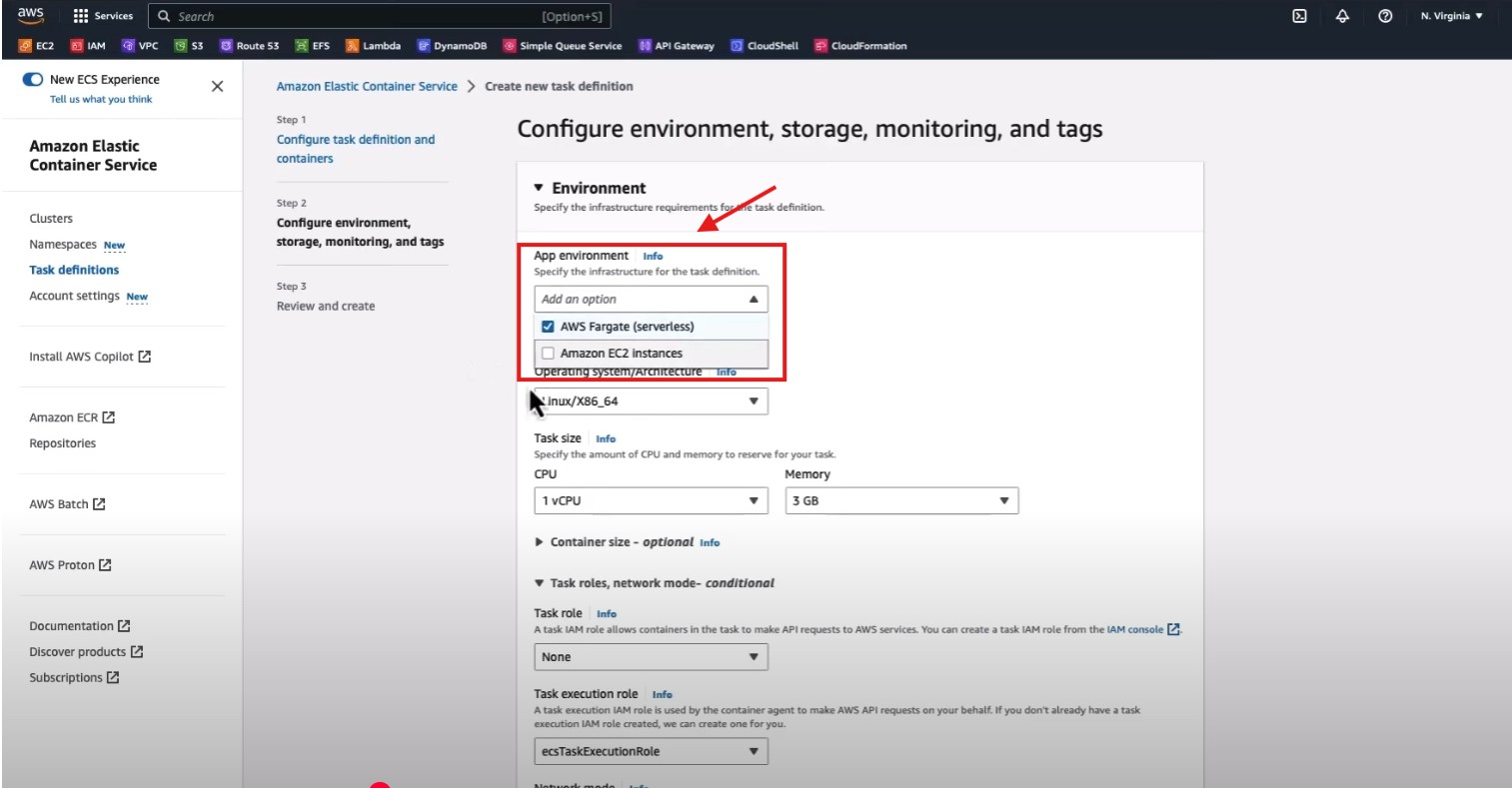This screenshot has width=1512, height=788.
Task: Open the EC2 shortcut in favorites bar
Action: 37,46
